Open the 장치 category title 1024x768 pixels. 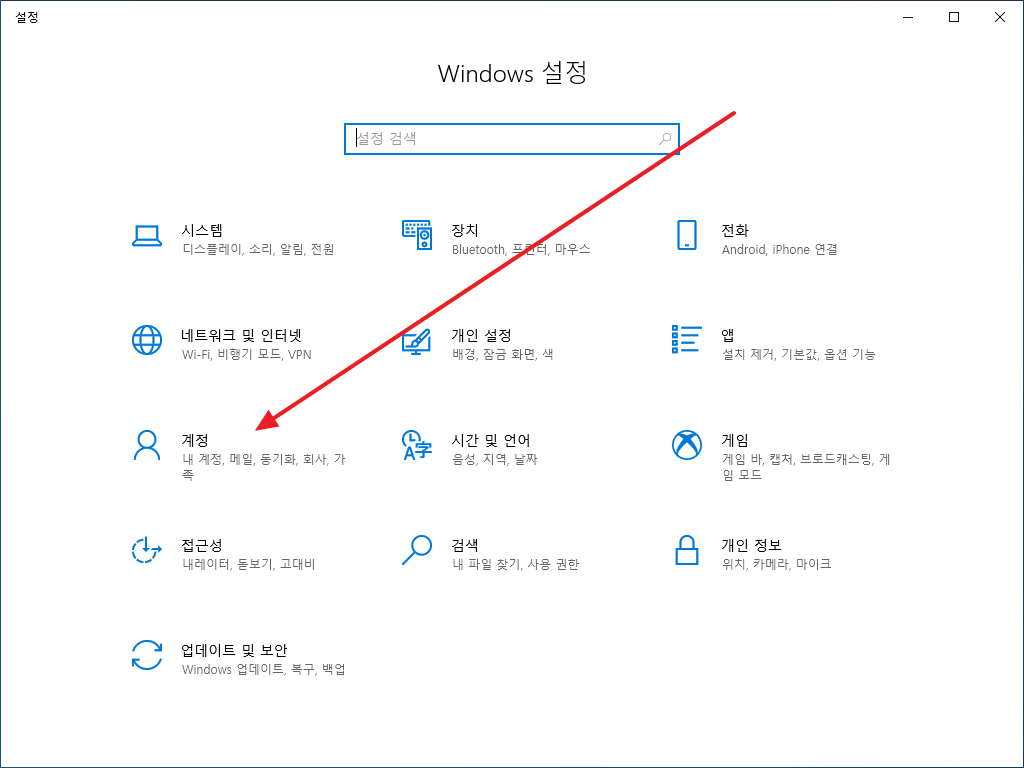(465, 231)
